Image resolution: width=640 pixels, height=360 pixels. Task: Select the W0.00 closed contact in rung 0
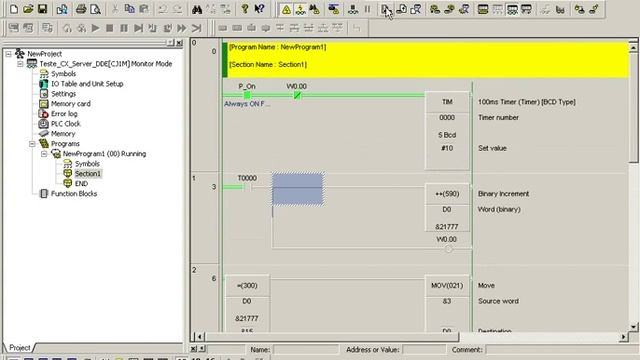coord(297,95)
